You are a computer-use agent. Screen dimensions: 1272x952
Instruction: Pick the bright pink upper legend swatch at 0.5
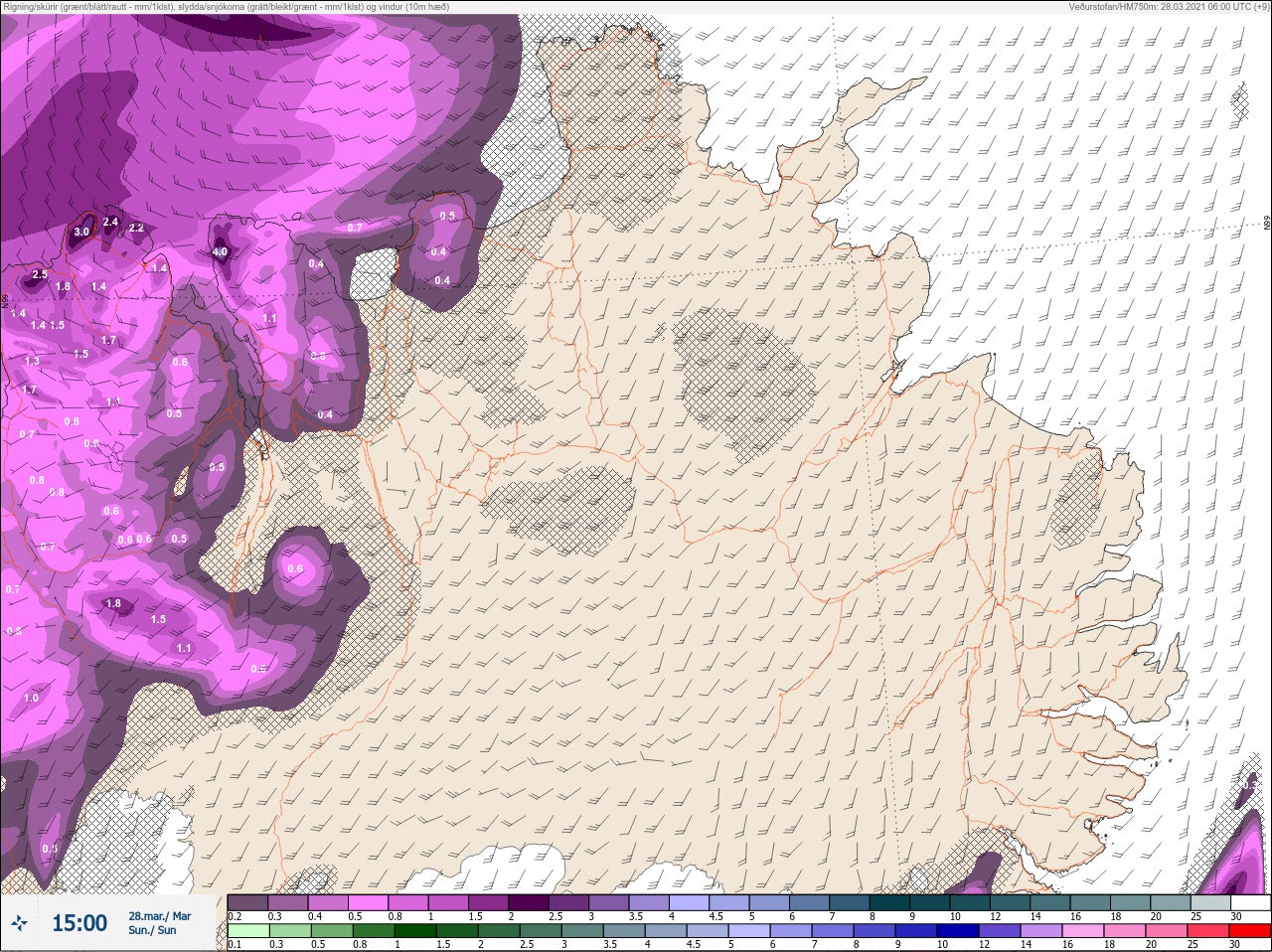[368, 902]
